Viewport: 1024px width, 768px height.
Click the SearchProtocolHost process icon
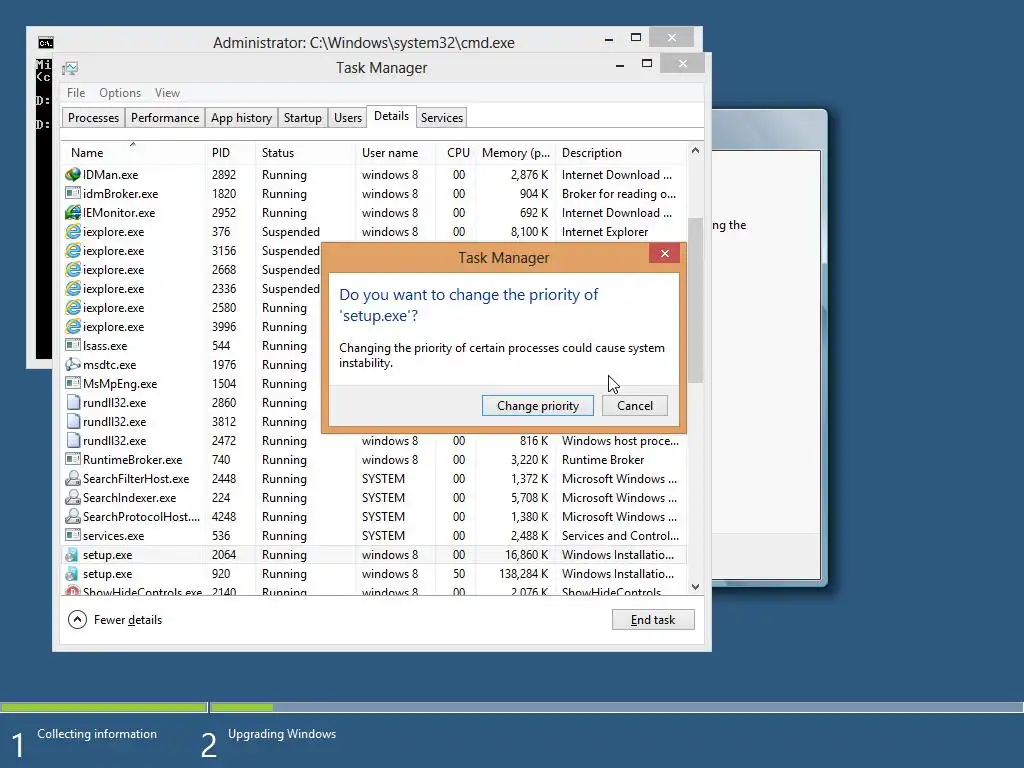72,516
